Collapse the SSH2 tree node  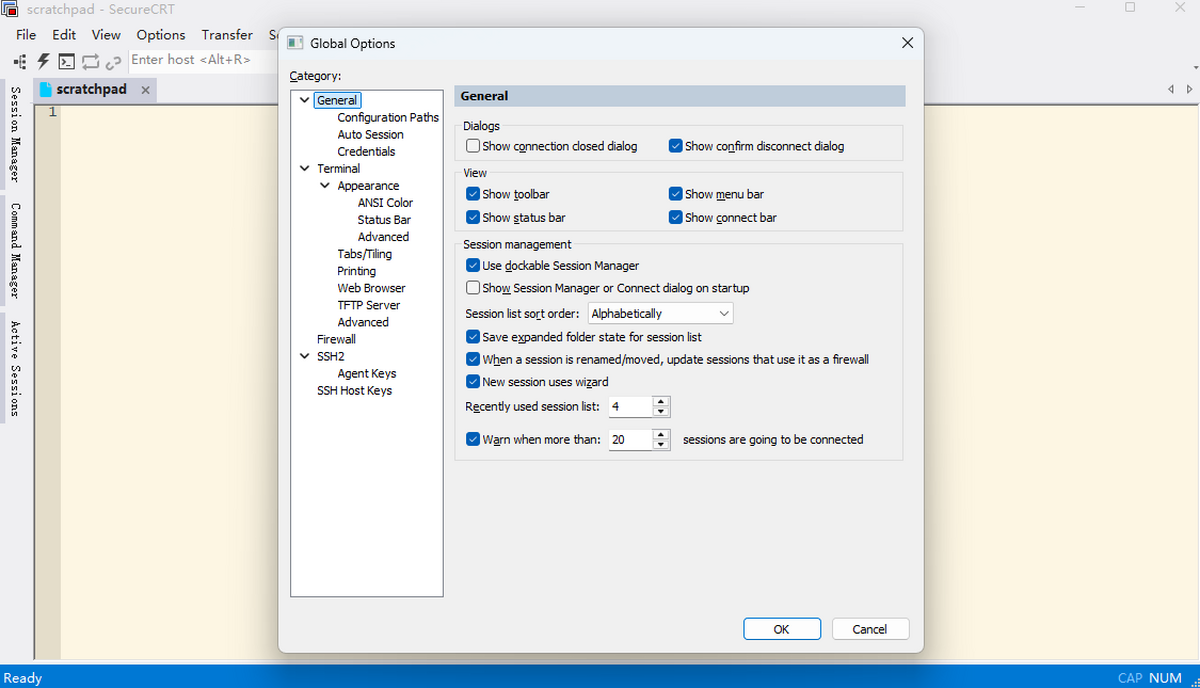click(x=305, y=356)
